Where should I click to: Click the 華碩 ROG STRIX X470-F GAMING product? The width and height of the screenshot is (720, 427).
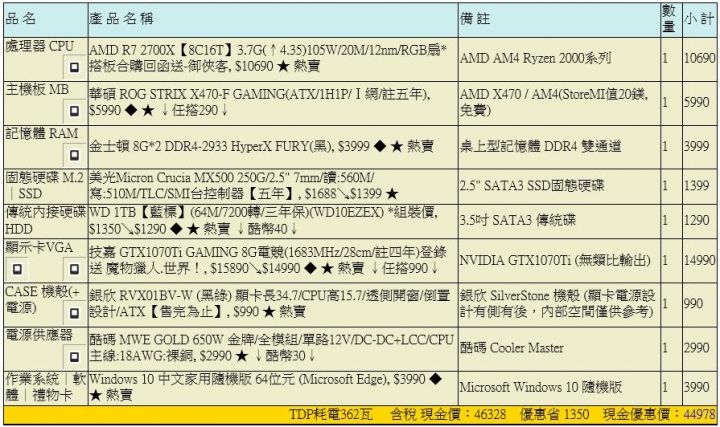tap(260, 102)
